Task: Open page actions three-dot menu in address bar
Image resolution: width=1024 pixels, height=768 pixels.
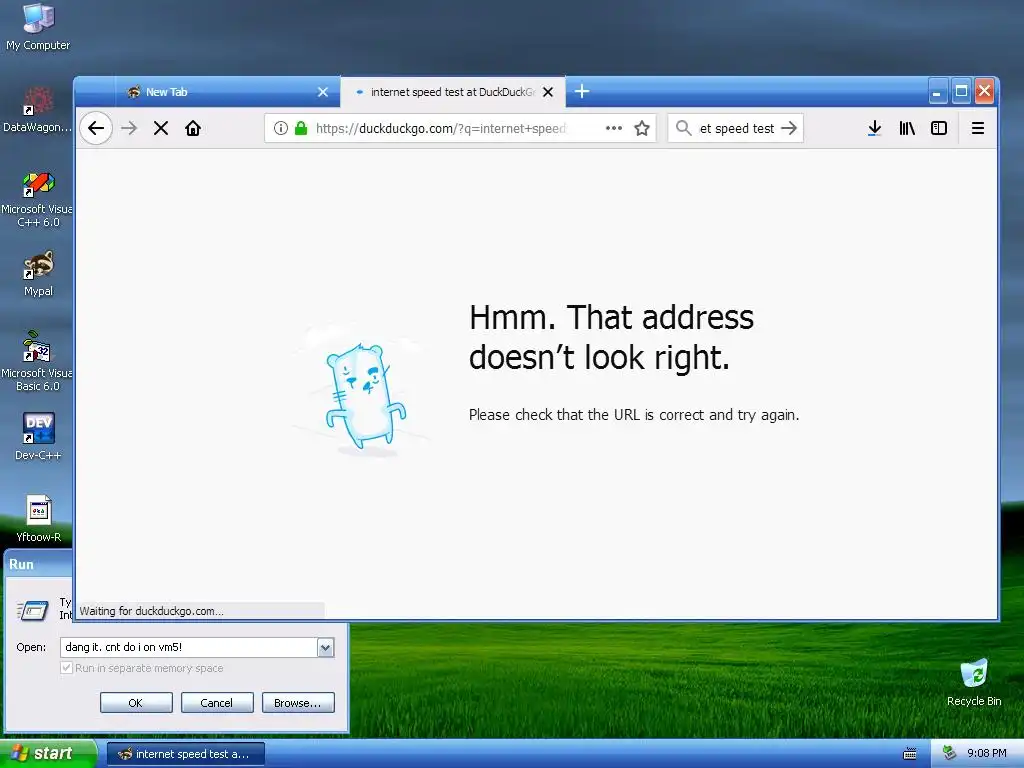Action: pos(614,128)
